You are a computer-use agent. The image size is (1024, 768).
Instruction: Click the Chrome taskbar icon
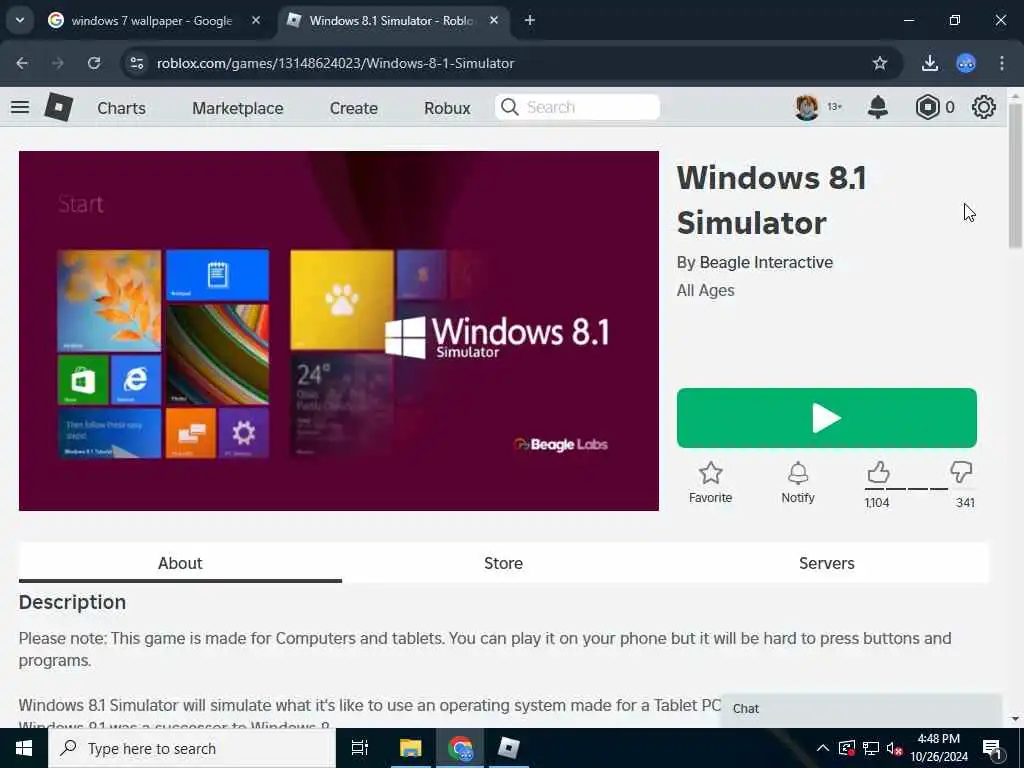point(460,748)
